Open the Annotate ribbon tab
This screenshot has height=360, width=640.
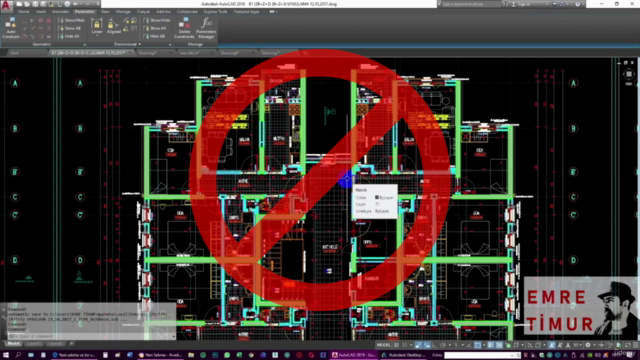click(x=60, y=12)
